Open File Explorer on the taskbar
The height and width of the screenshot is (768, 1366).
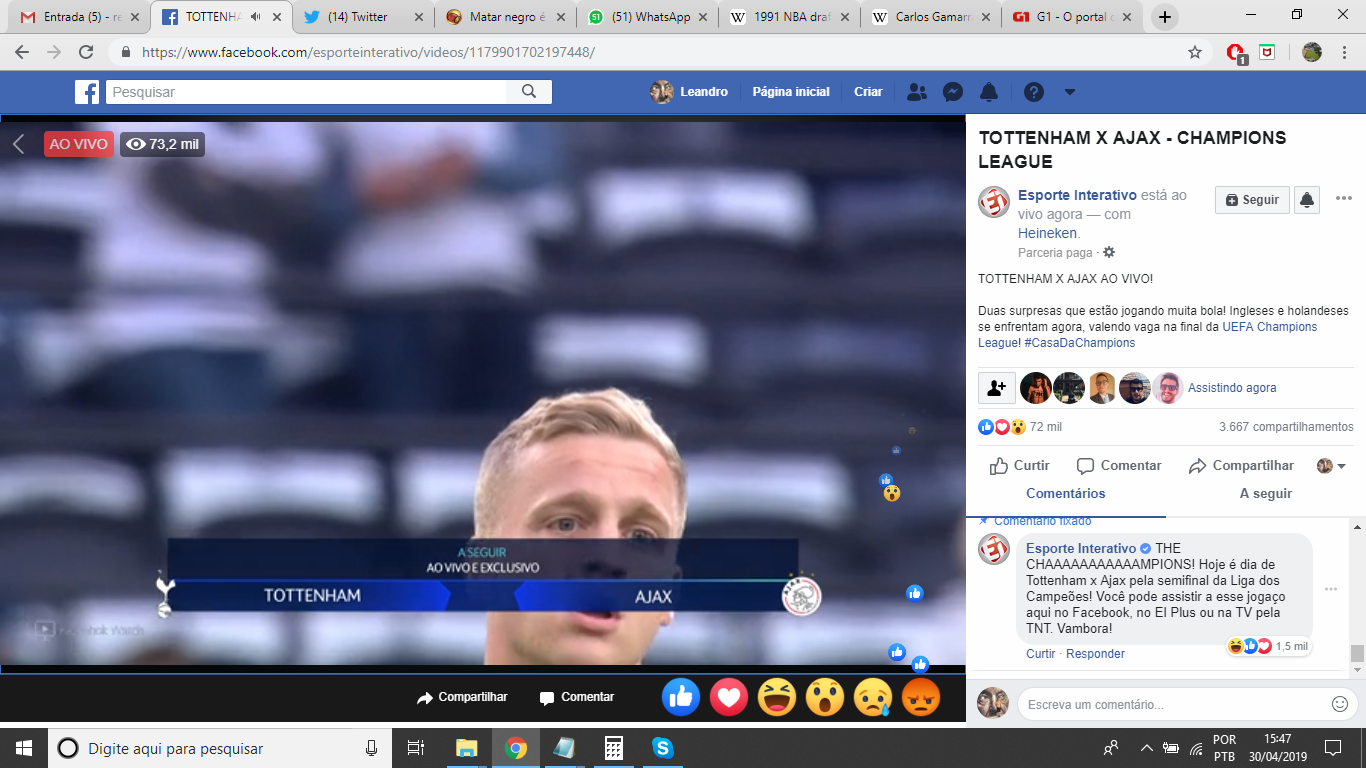point(467,748)
